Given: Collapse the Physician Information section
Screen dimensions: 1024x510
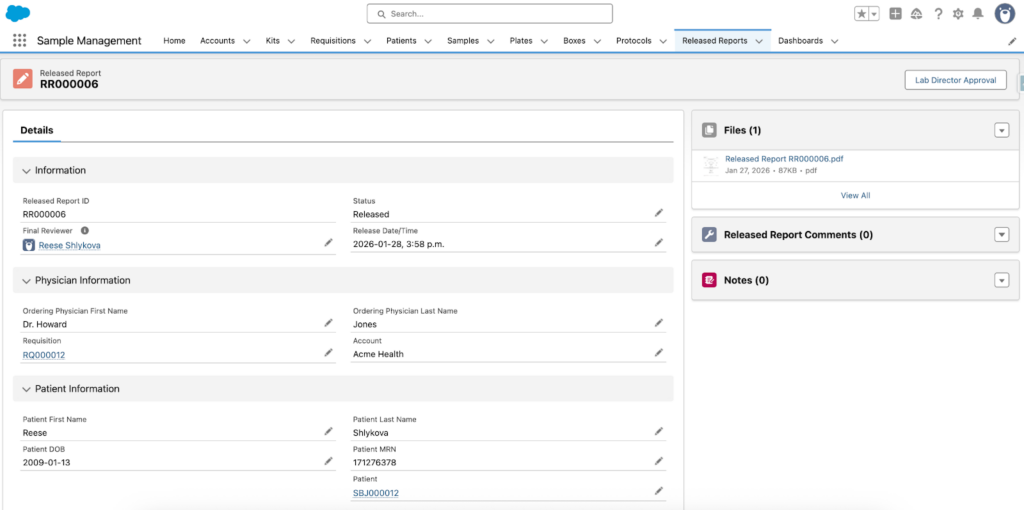Looking at the screenshot, I should click(x=26, y=281).
